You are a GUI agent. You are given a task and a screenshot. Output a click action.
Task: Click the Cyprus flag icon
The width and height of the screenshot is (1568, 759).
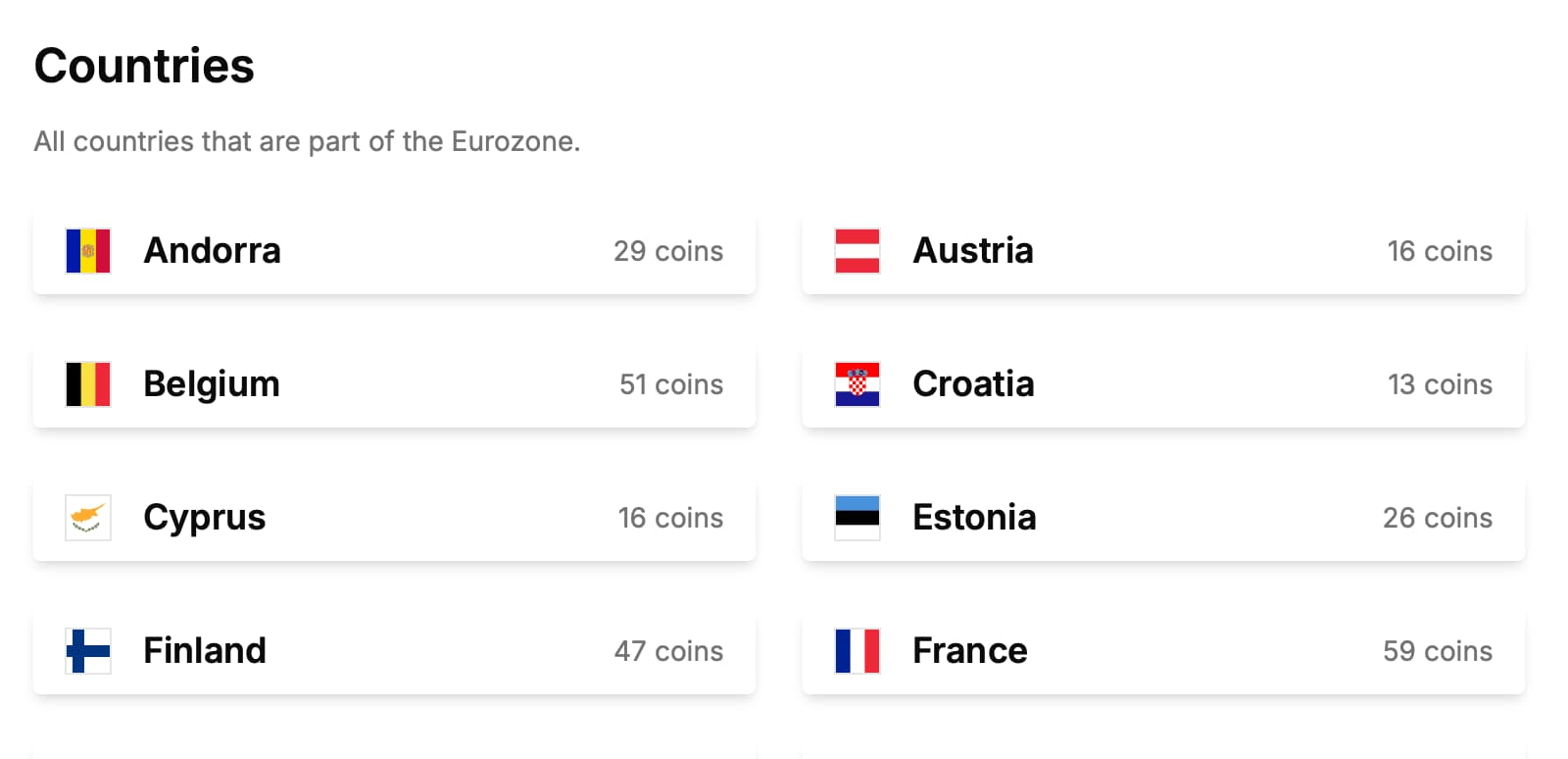tap(87, 518)
